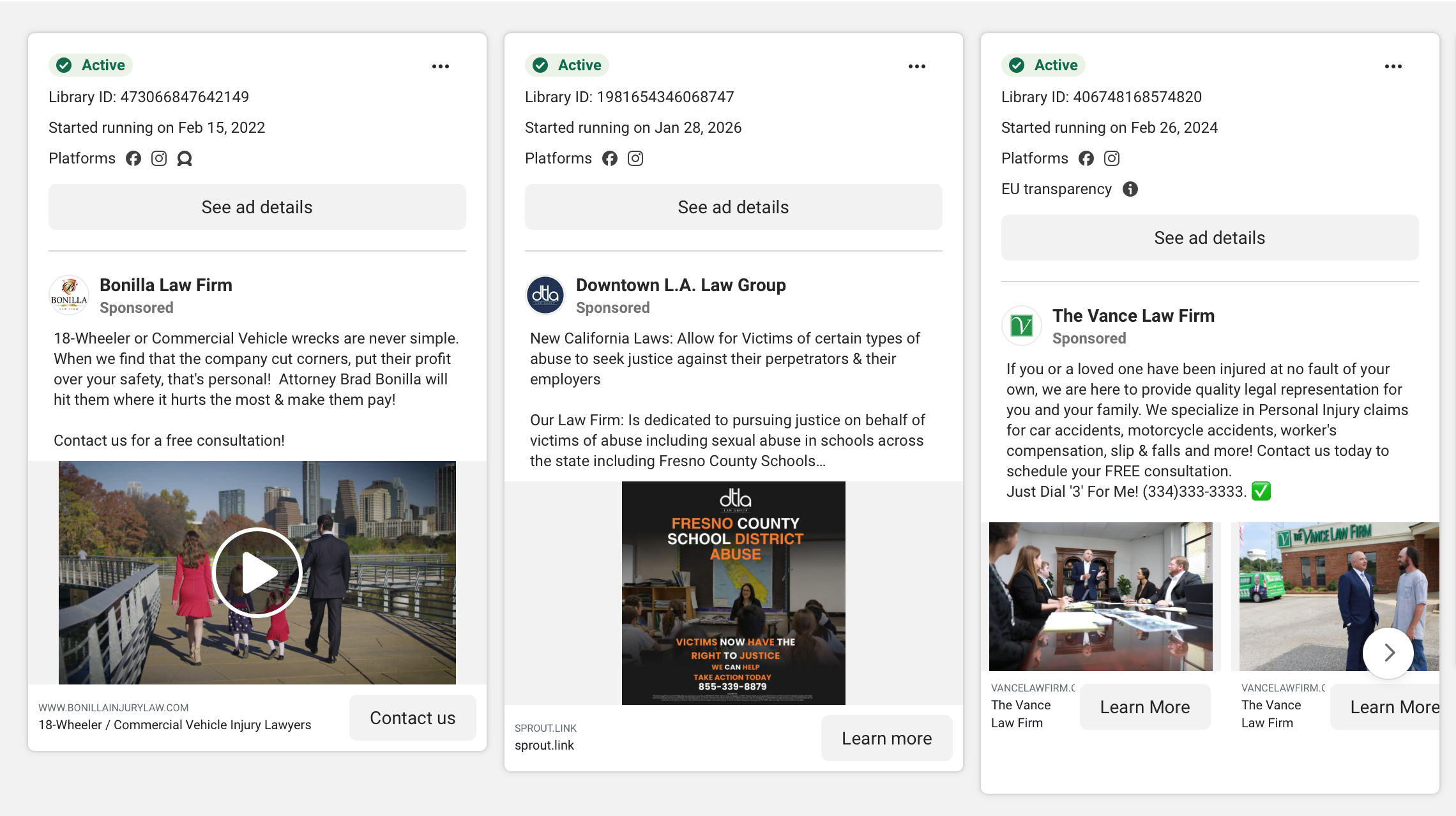
Task: Open the Bonilla Law Firm advertiser name
Action: (166, 285)
